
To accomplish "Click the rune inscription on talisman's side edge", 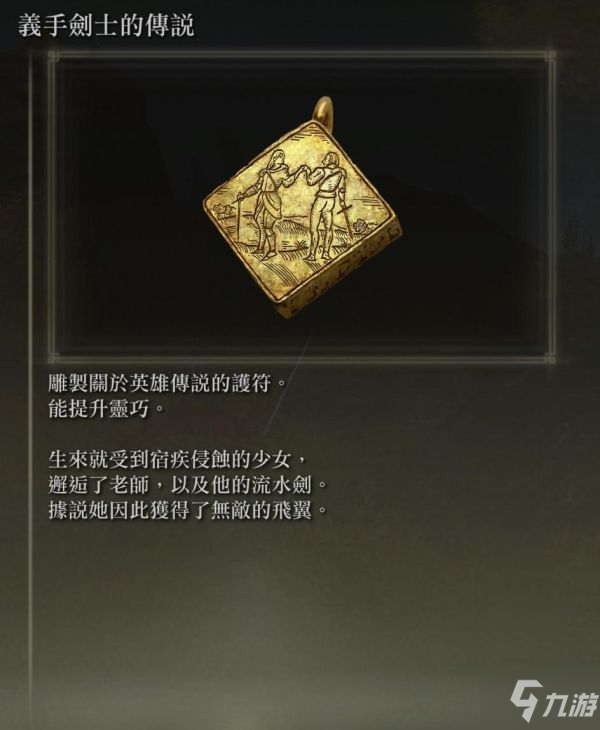I will [x=344, y=270].
